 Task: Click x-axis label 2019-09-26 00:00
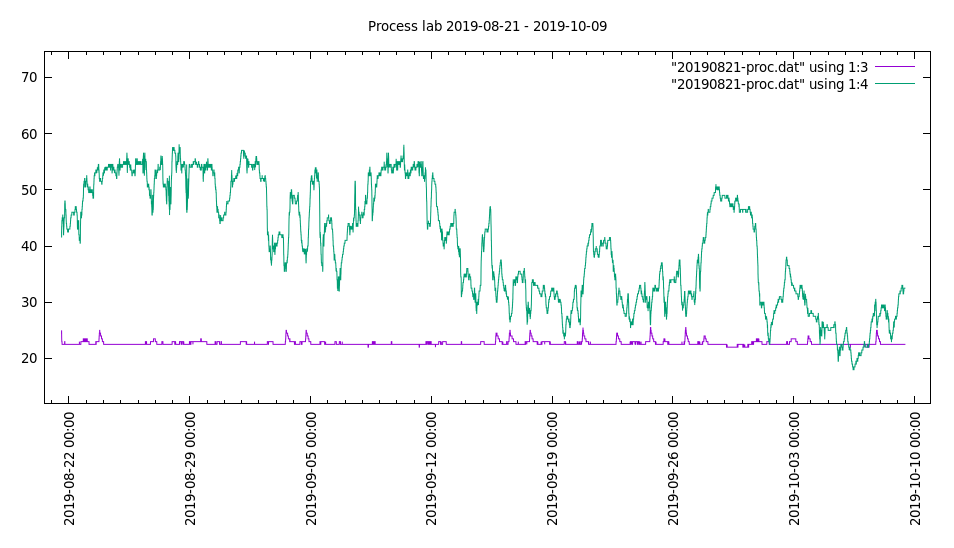[673, 468]
